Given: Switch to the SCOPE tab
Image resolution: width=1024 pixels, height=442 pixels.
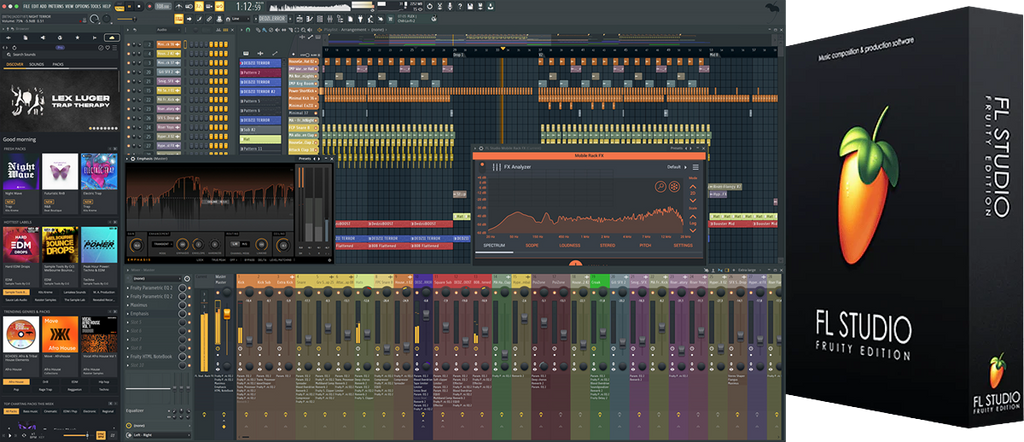Looking at the screenshot, I should click(532, 245).
